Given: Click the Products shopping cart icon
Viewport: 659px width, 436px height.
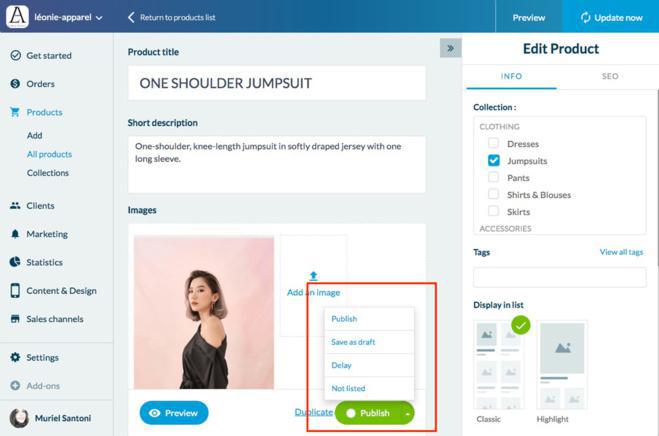Looking at the screenshot, I should (x=15, y=112).
